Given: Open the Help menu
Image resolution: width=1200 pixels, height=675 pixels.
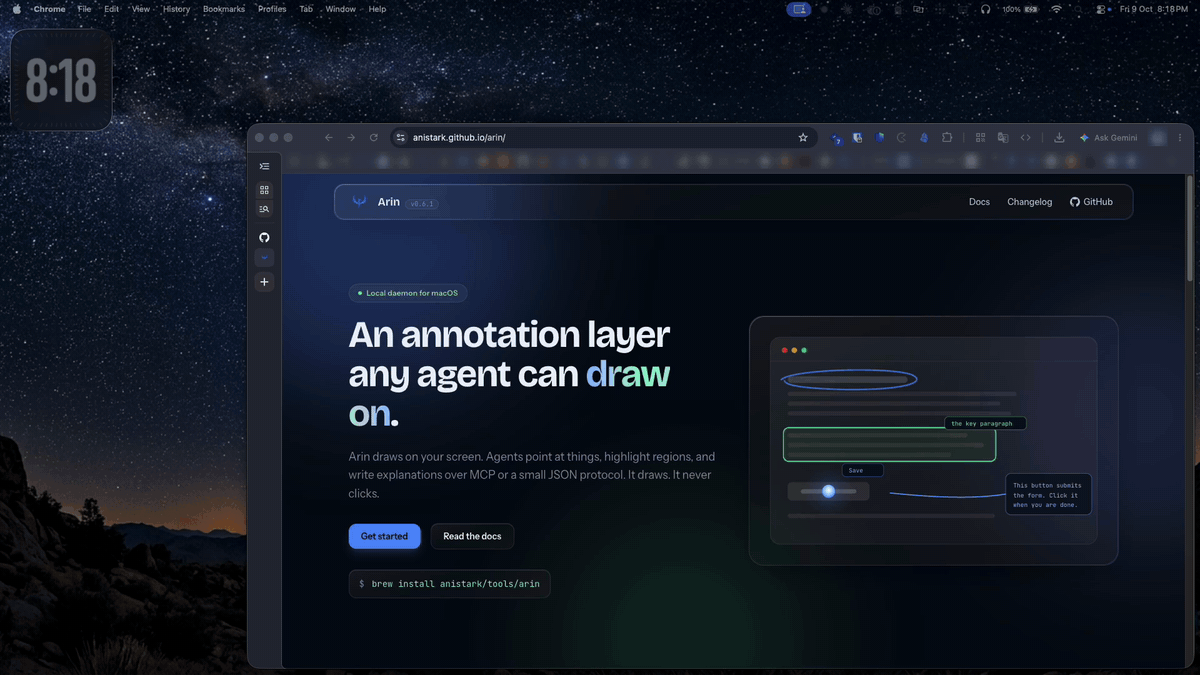Looking at the screenshot, I should point(377,9).
